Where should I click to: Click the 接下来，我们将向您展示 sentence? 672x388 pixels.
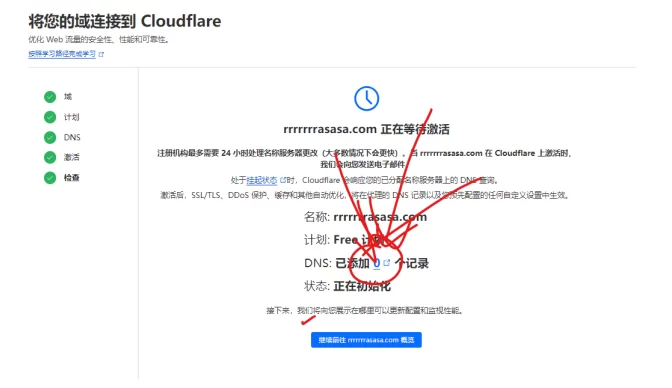tap(365, 310)
